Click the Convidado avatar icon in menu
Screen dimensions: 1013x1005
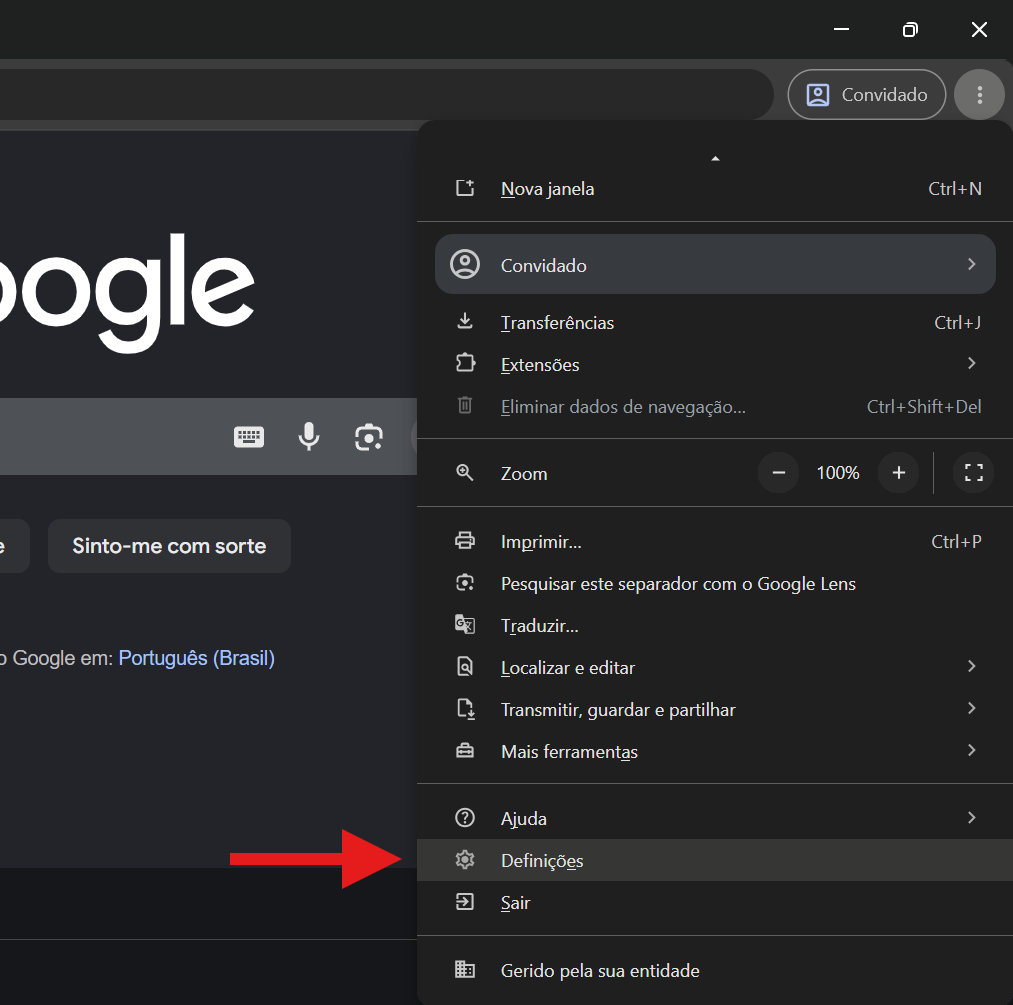pyautogui.click(x=465, y=264)
